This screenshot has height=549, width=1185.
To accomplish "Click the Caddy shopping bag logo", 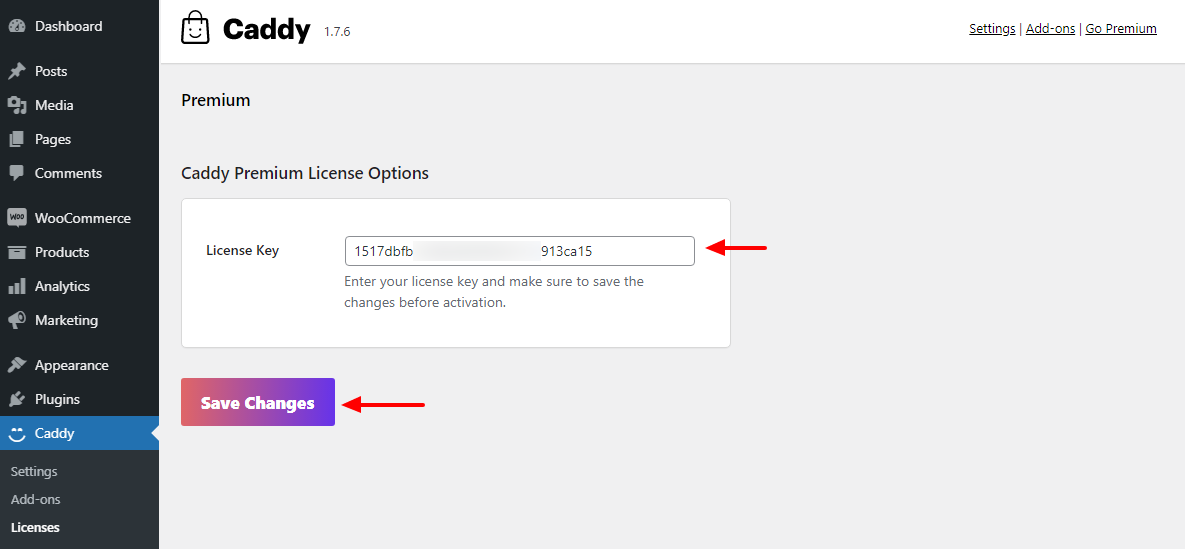I will click(195, 28).
